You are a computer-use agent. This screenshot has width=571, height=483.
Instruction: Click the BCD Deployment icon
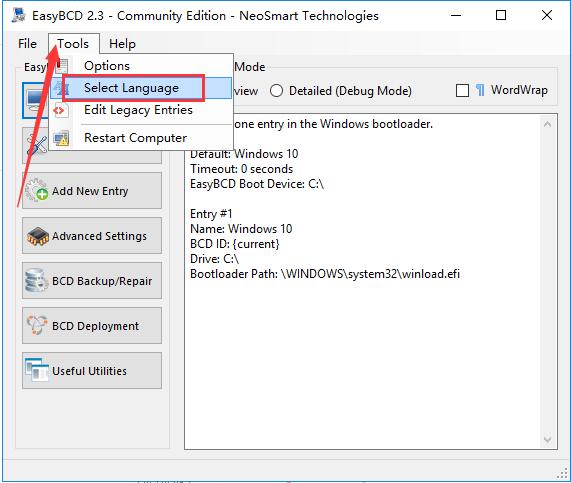pos(37,325)
